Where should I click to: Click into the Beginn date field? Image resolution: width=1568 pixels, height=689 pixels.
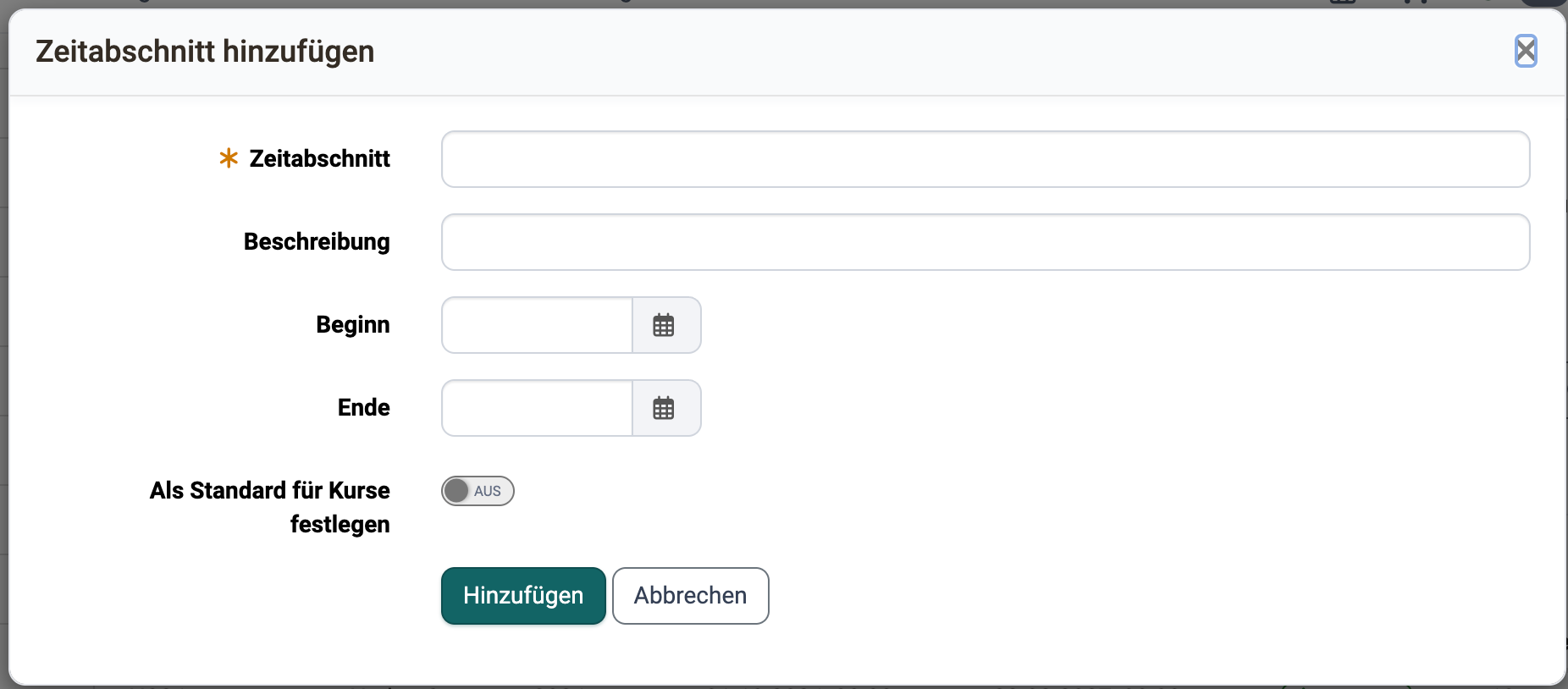[537, 325]
